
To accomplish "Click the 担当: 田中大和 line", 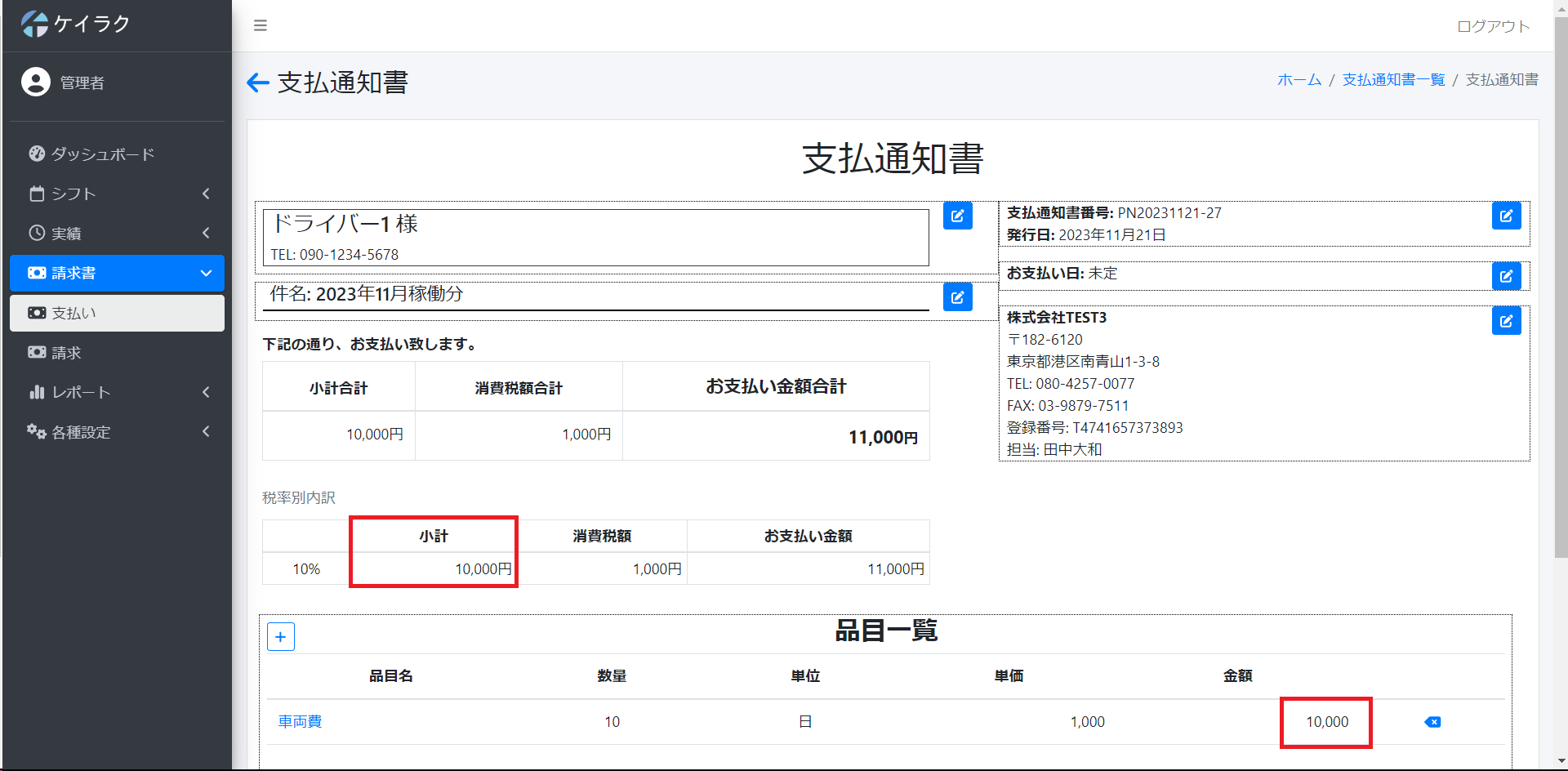I will pos(1054,450).
